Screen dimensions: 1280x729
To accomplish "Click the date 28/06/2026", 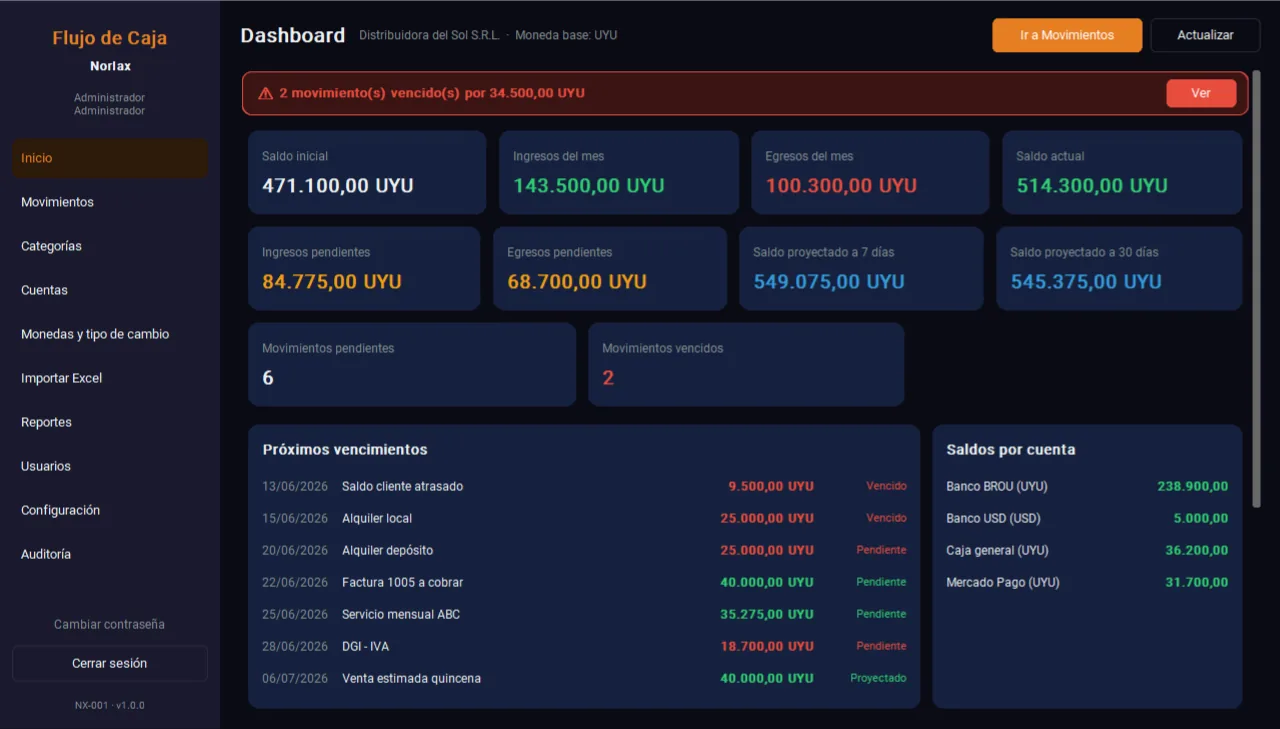I will tap(295, 646).
